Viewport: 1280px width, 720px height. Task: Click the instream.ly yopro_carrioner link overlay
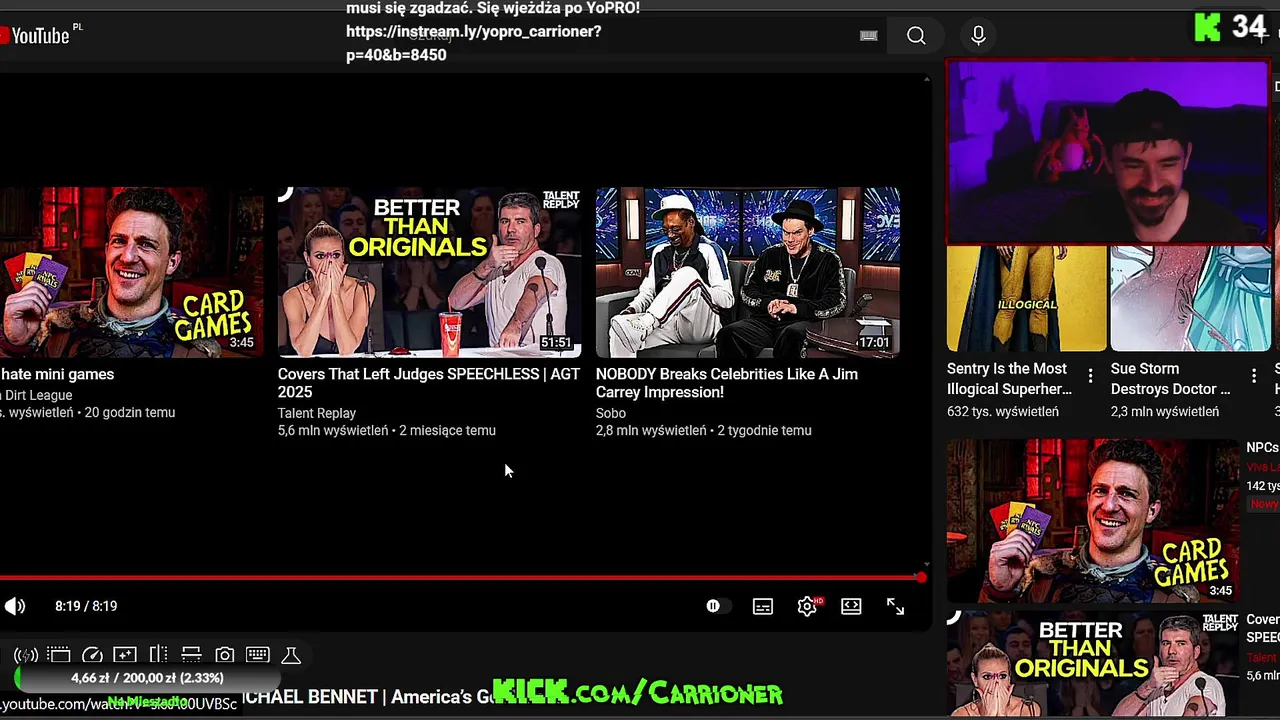coord(474,43)
